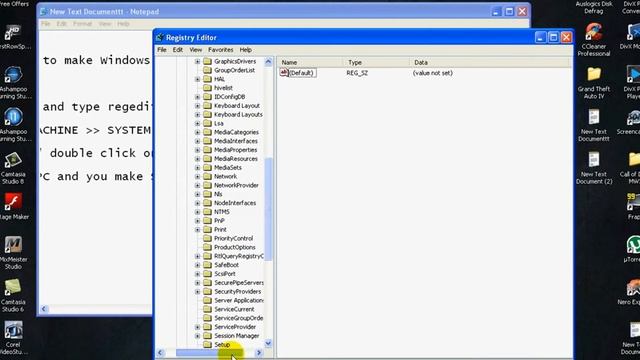The width and height of the screenshot is (640, 360).
Task: Select the RtlQueryRegistryConfig key
Action: point(239,256)
